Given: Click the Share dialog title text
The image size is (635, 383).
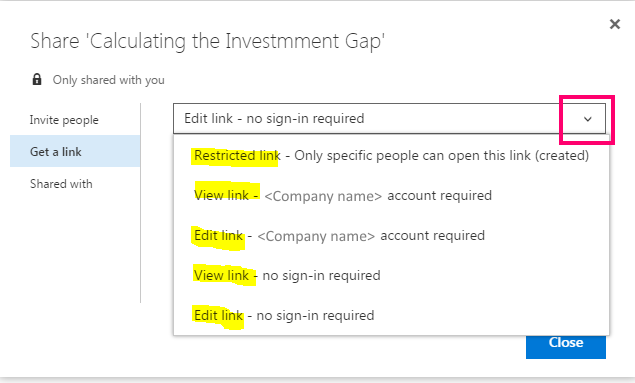Looking at the screenshot, I should [207, 42].
